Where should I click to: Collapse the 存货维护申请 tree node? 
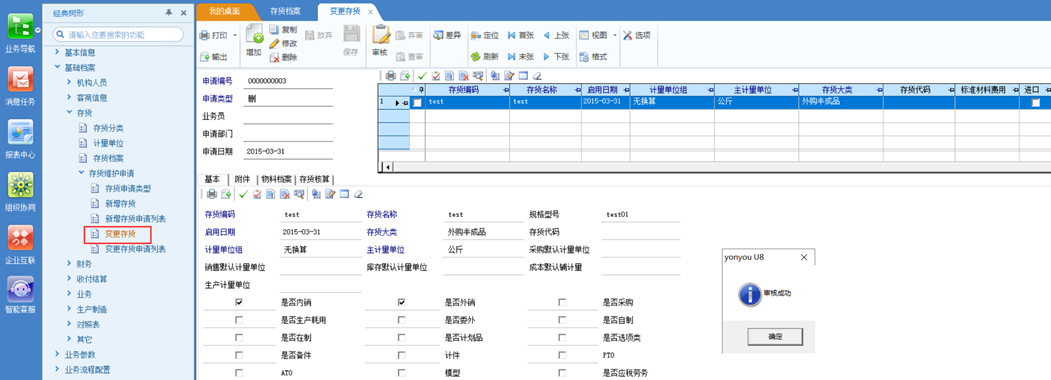pyautogui.click(x=81, y=173)
